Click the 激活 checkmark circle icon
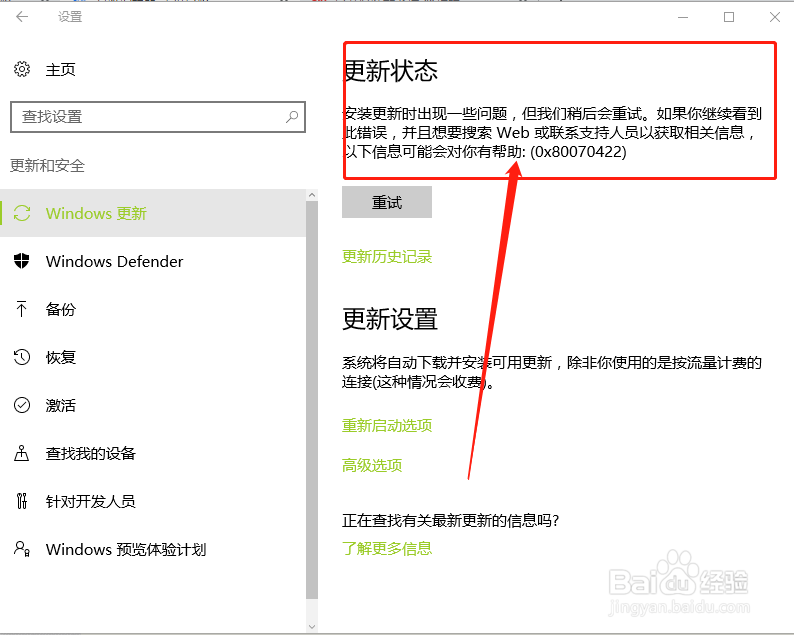This screenshot has width=794, height=635. [x=22, y=405]
